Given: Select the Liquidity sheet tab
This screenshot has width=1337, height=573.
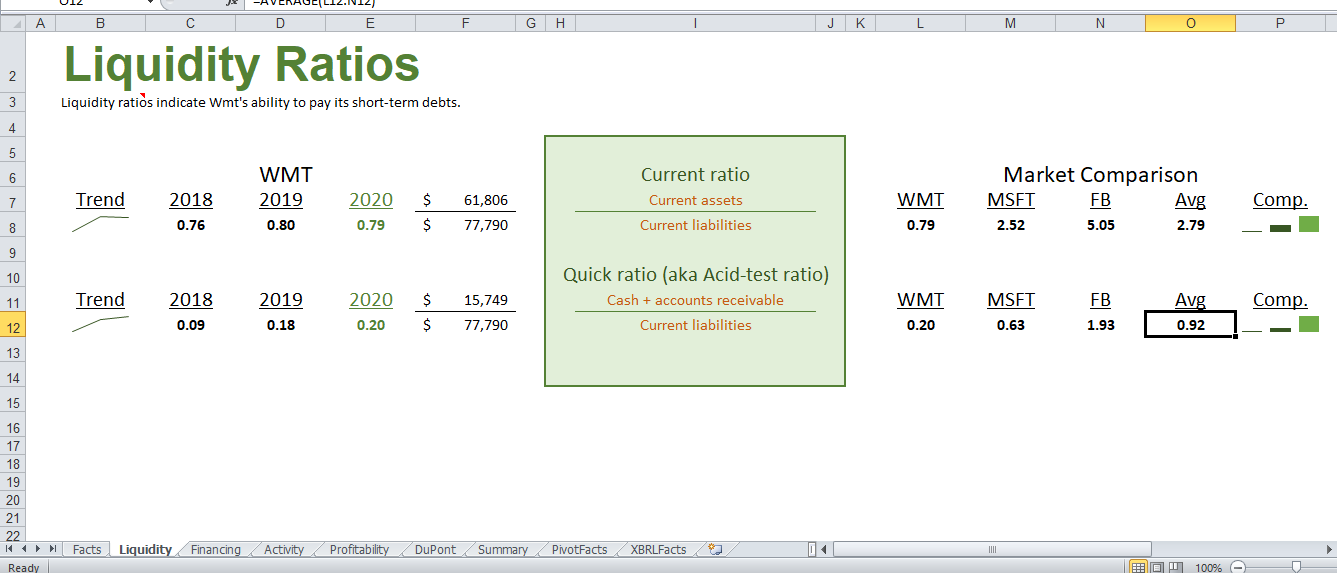Looking at the screenshot, I should [145, 549].
